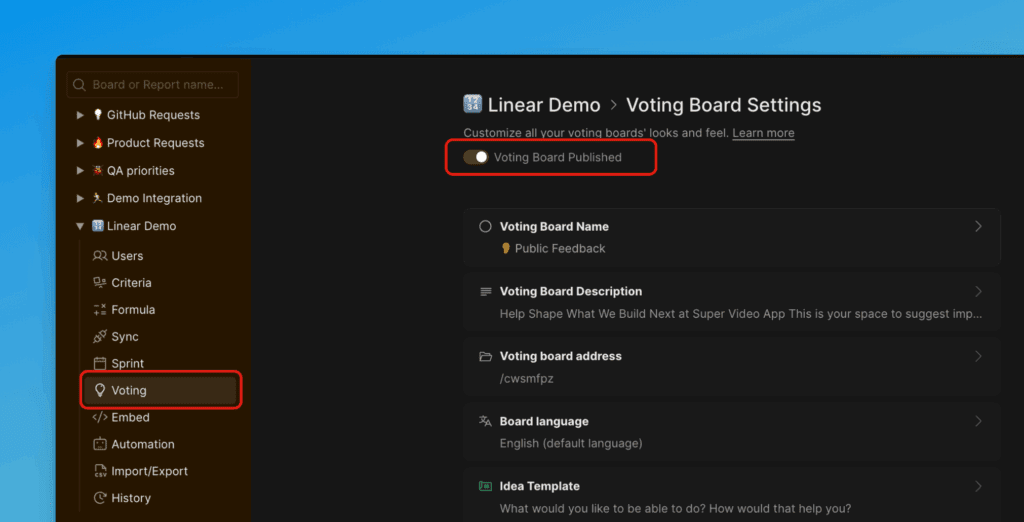Open the History menu item

coord(131,498)
